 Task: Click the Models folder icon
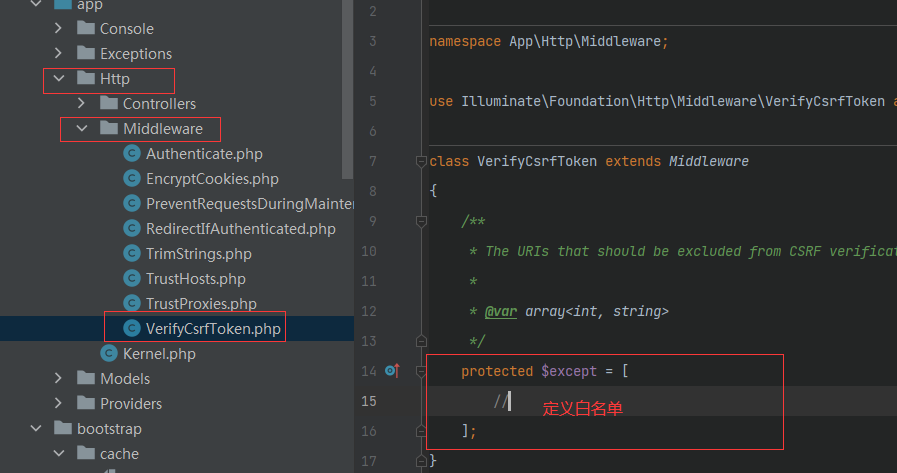pyautogui.click(x=86, y=377)
